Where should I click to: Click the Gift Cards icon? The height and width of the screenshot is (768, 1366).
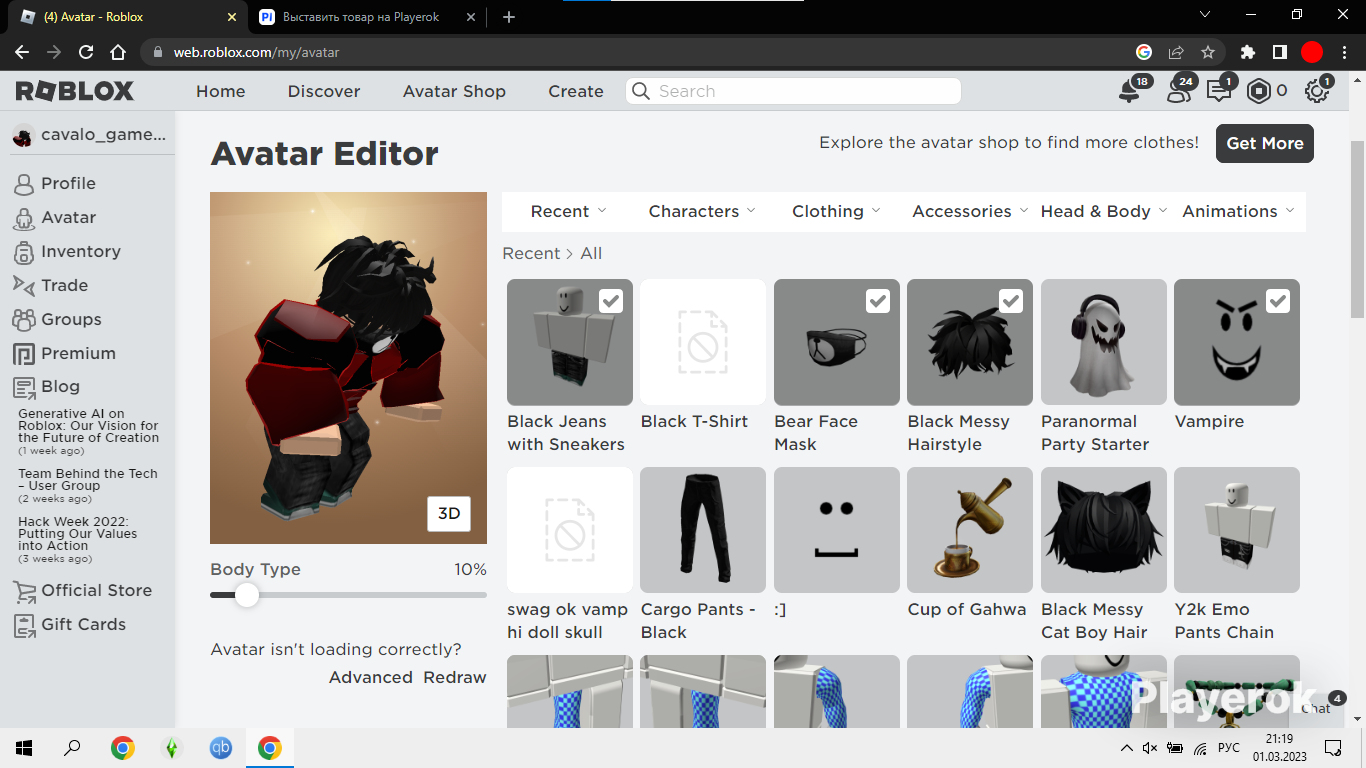(x=24, y=625)
